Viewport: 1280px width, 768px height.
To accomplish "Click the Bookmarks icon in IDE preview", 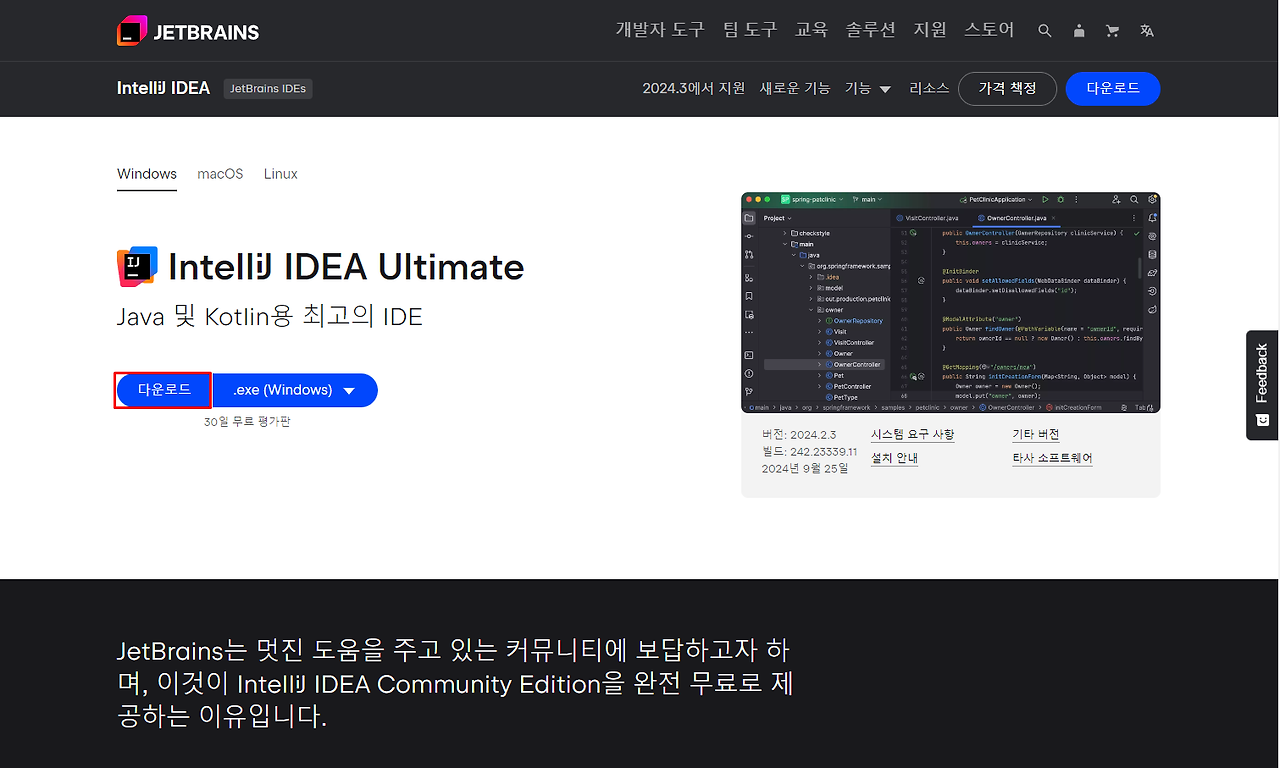I will (x=749, y=296).
